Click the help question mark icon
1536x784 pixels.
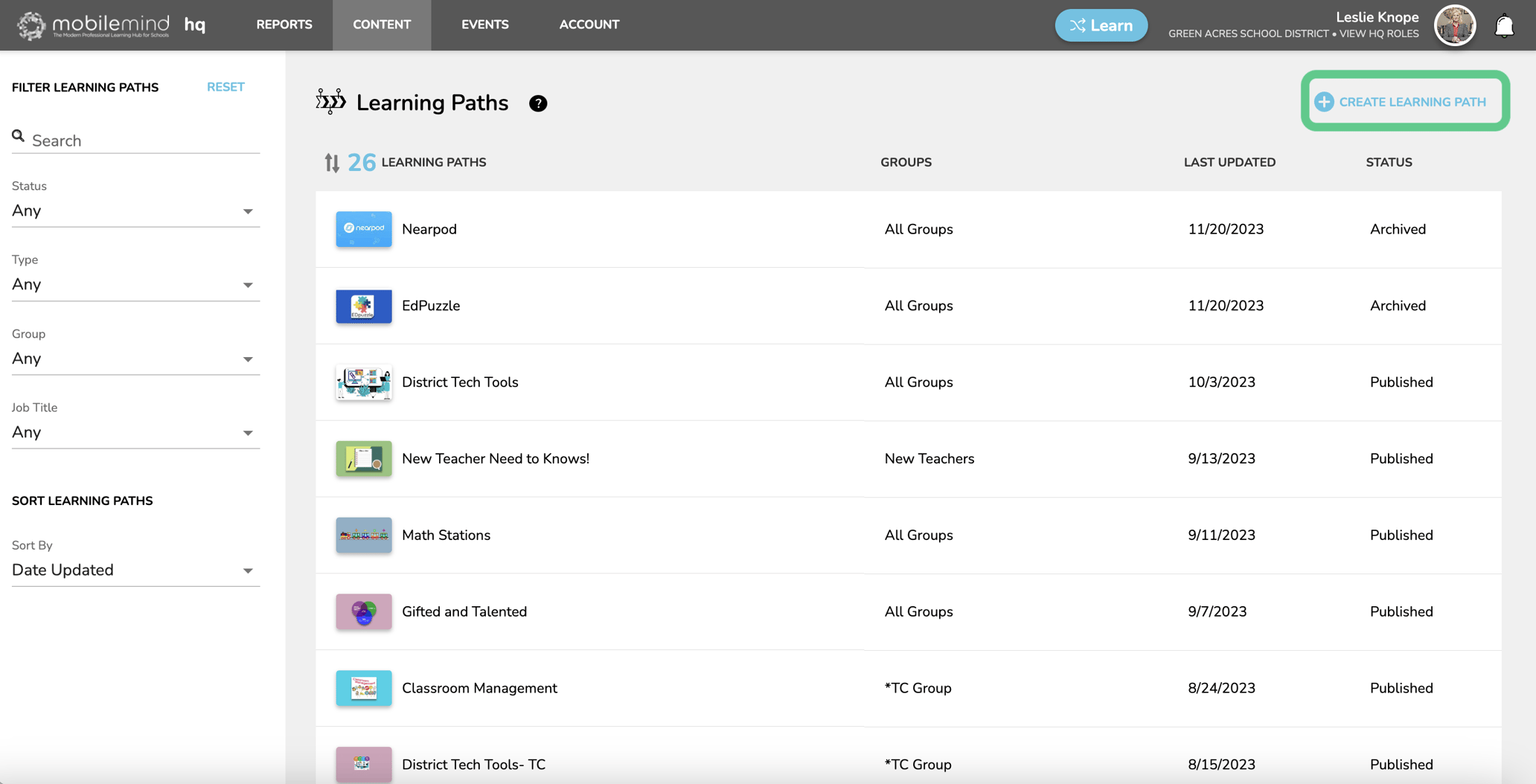point(537,103)
